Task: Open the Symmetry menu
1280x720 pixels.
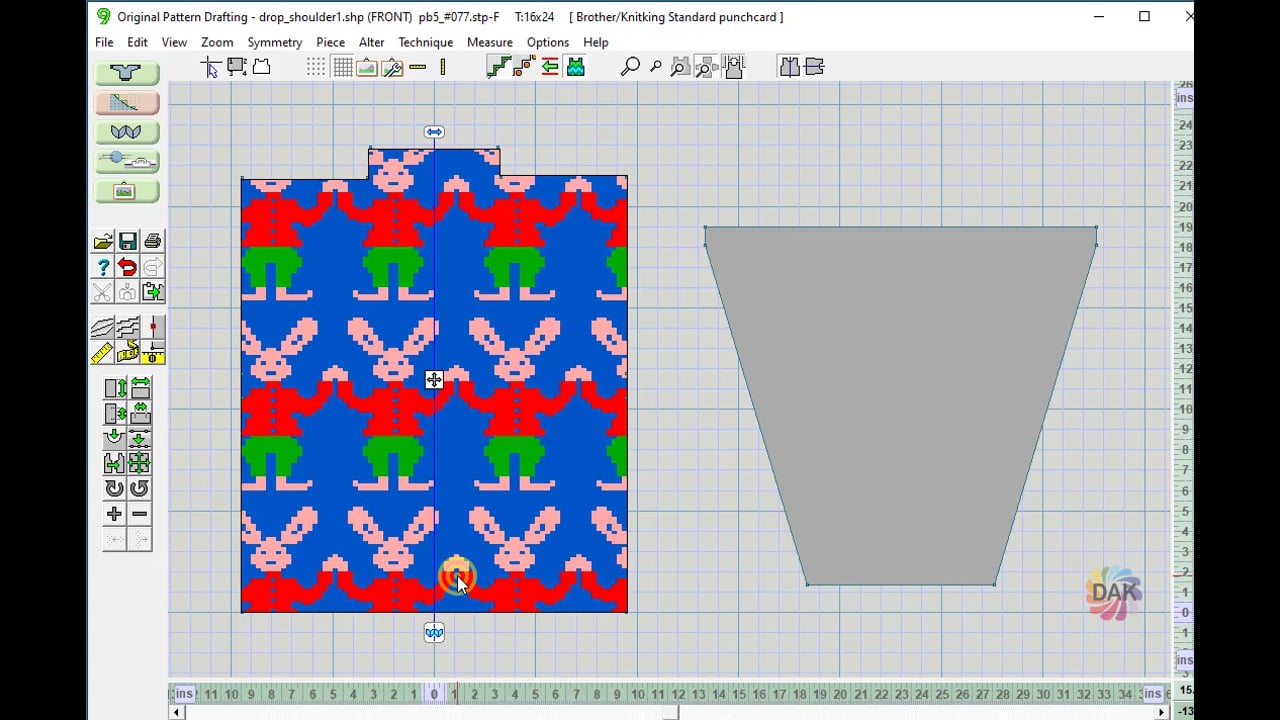Action: click(x=274, y=42)
